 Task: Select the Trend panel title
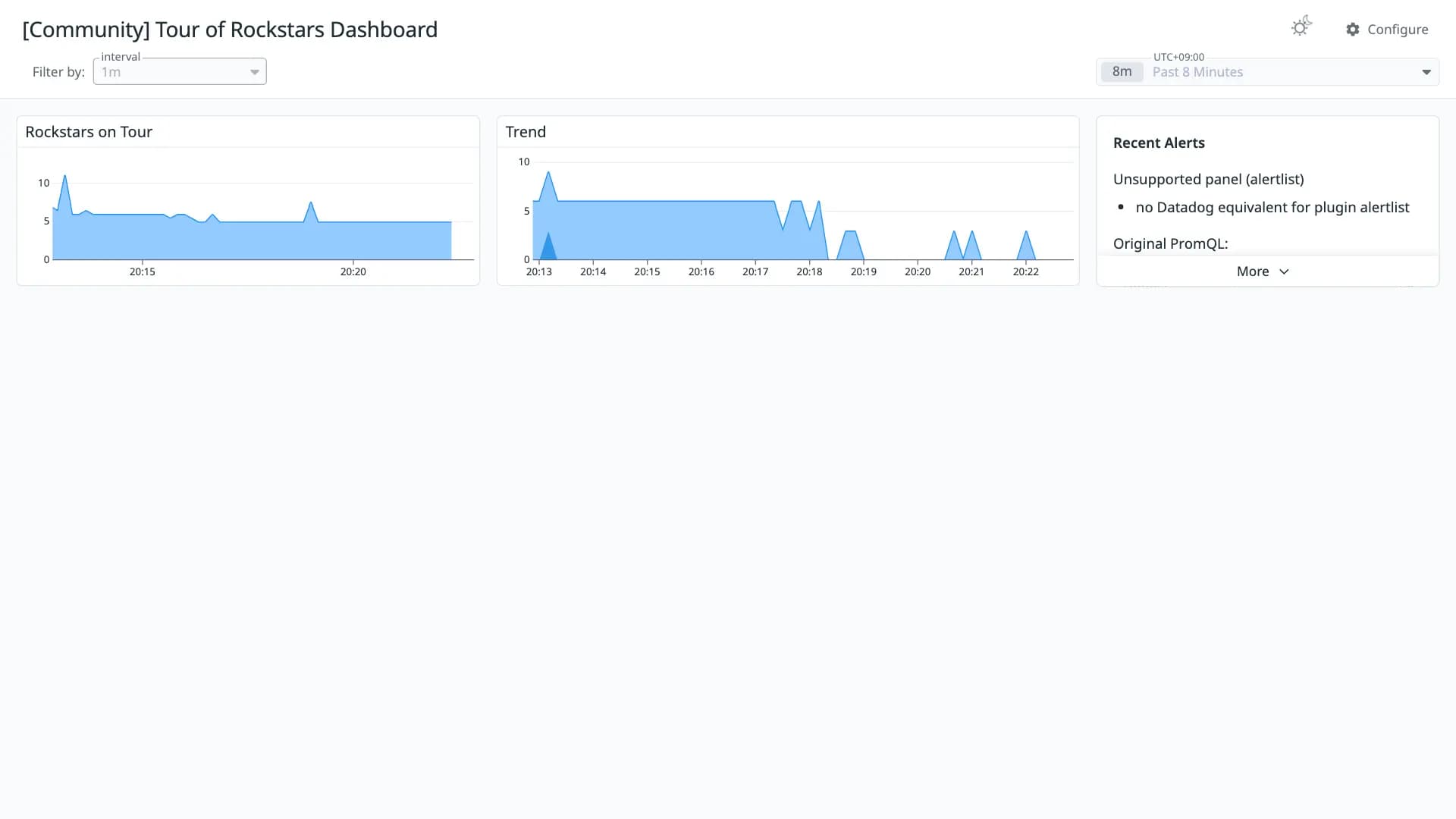[526, 132]
